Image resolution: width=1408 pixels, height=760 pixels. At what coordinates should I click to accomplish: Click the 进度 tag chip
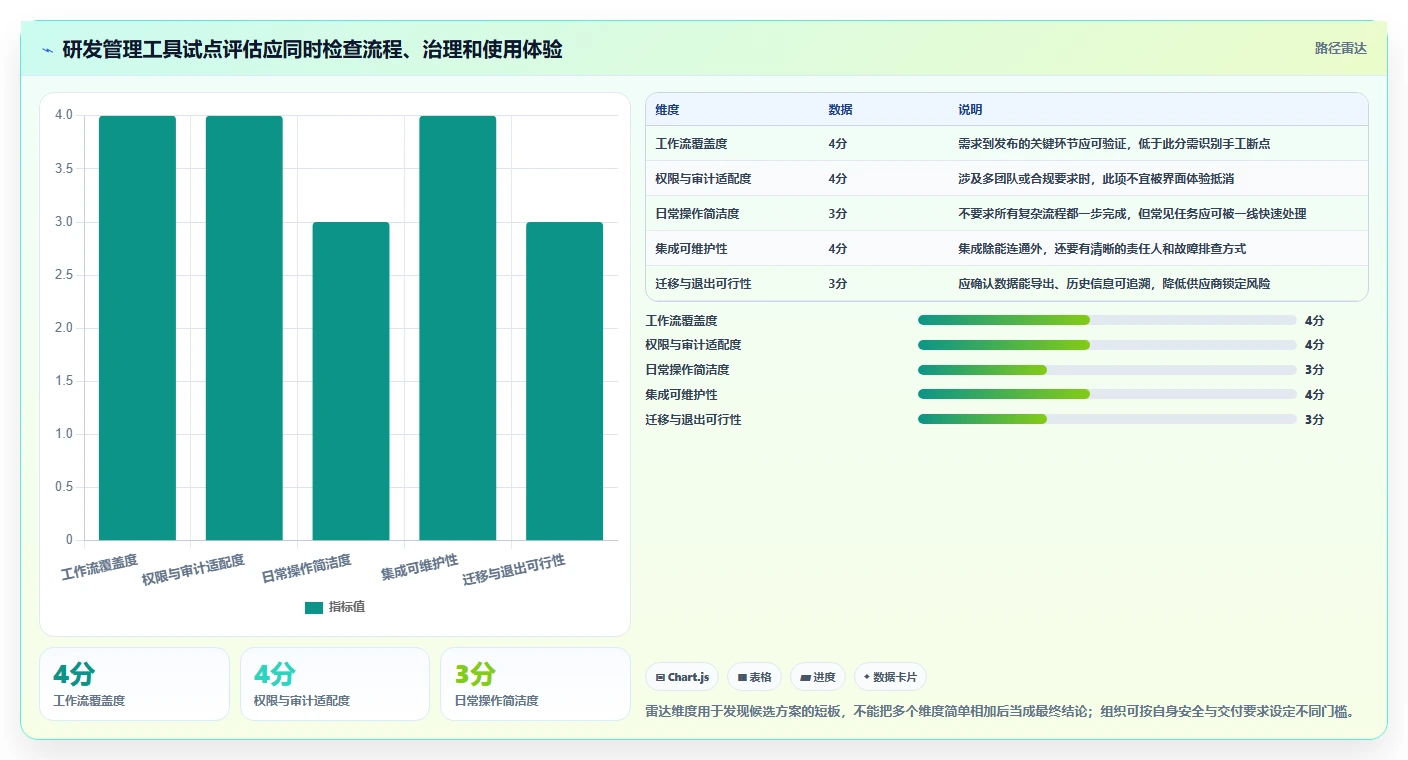click(x=817, y=677)
